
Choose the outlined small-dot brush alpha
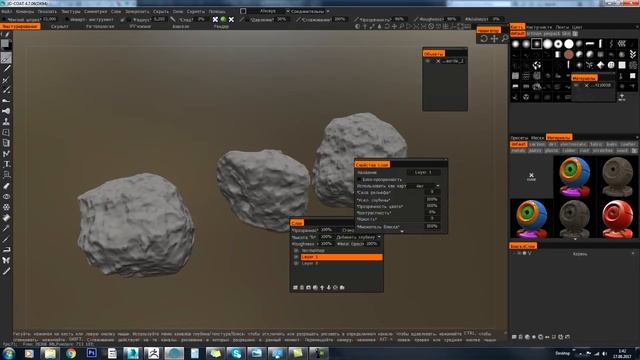(x=537, y=44)
